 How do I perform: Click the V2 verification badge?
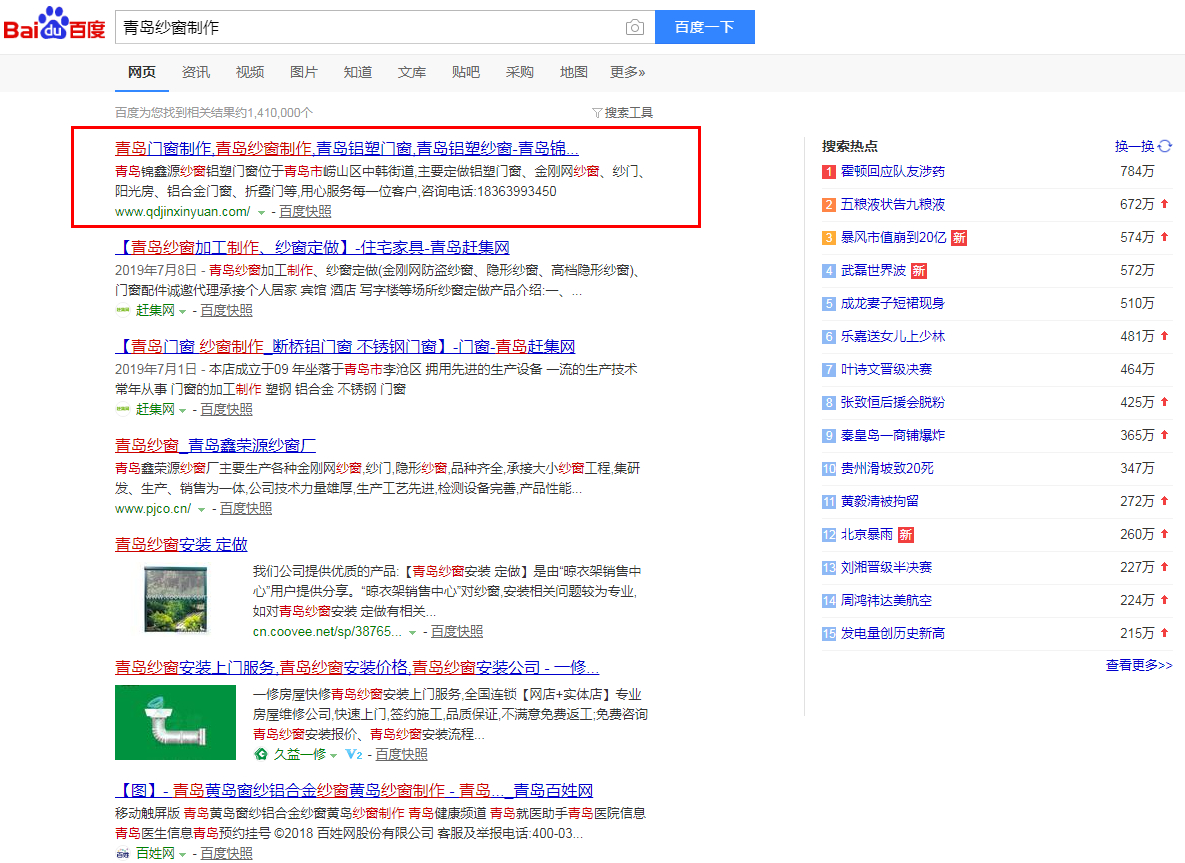[354, 754]
